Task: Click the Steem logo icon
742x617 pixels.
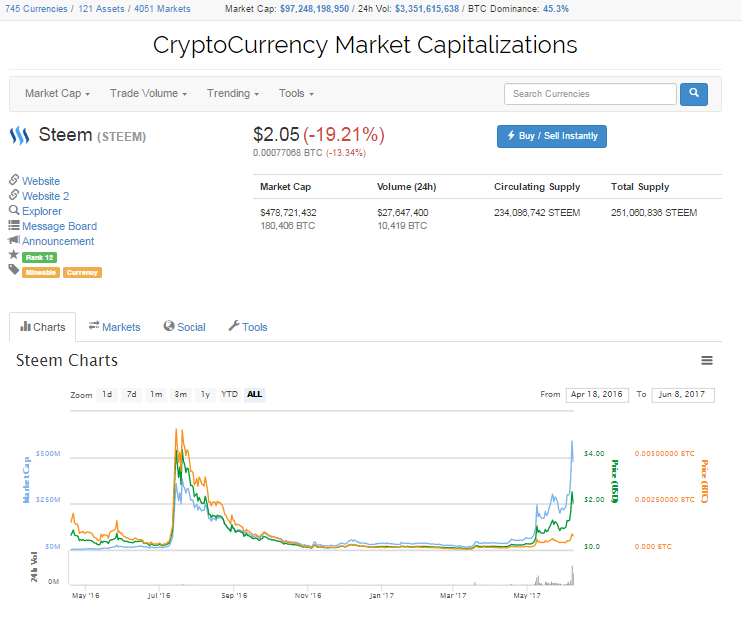Action: pyautogui.click(x=20, y=135)
